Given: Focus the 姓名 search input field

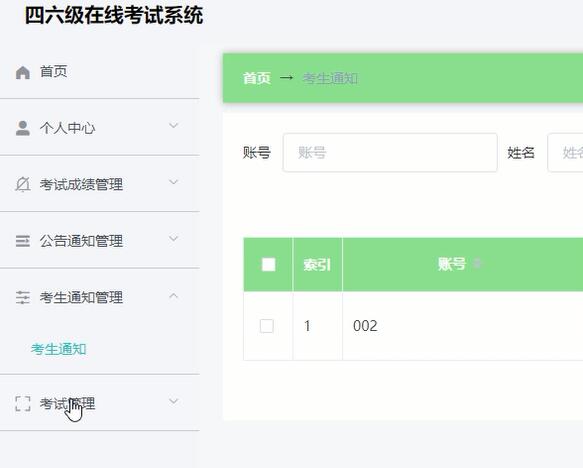Looking at the screenshot, I should click(565, 153).
